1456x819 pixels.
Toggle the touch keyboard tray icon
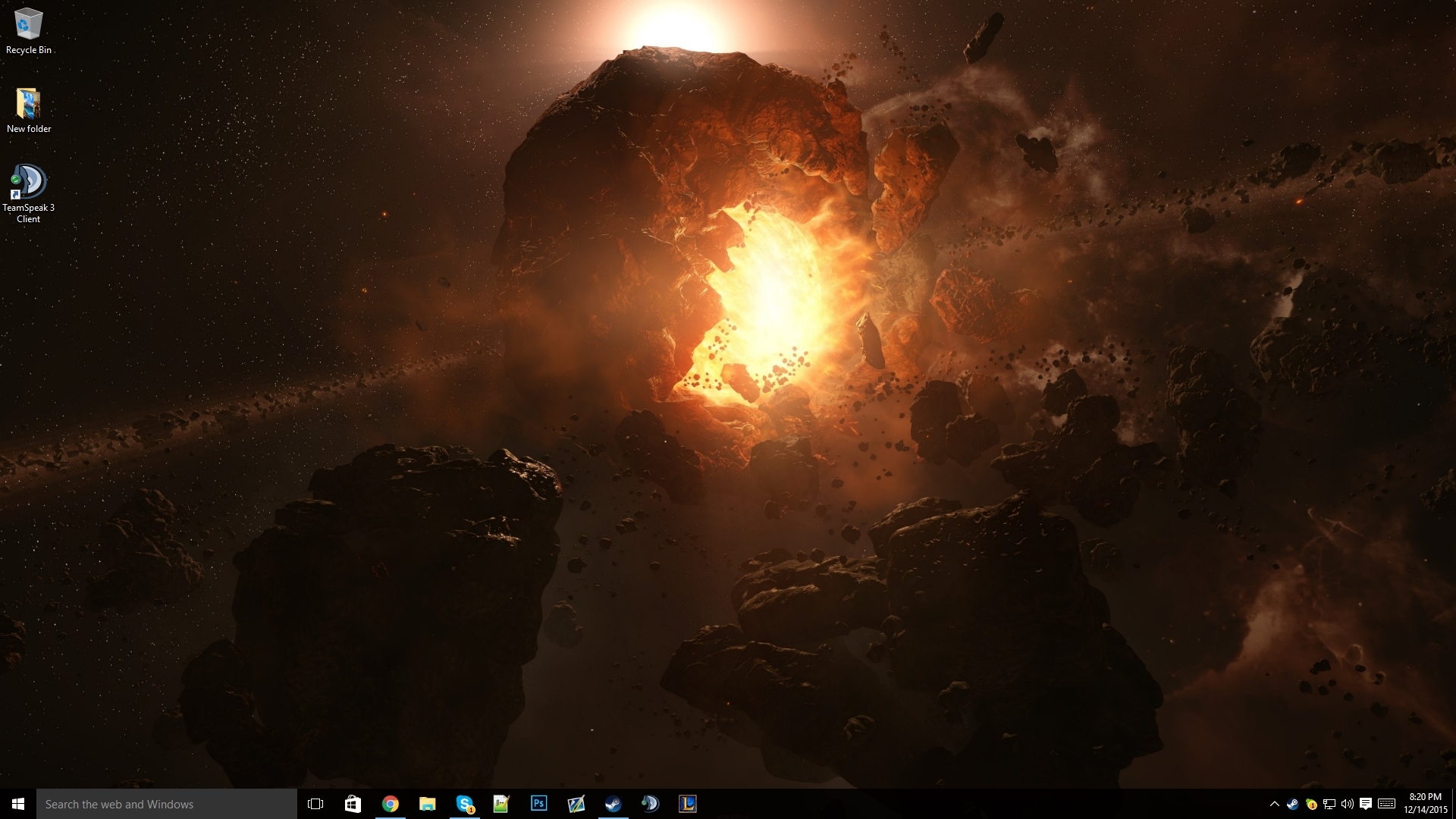coord(1387,804)
